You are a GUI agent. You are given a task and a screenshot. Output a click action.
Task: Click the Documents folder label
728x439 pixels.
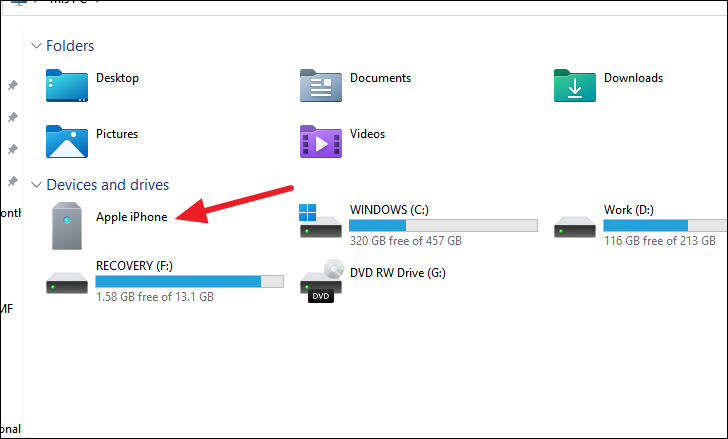pyautogui.click(x=380, y=78)
